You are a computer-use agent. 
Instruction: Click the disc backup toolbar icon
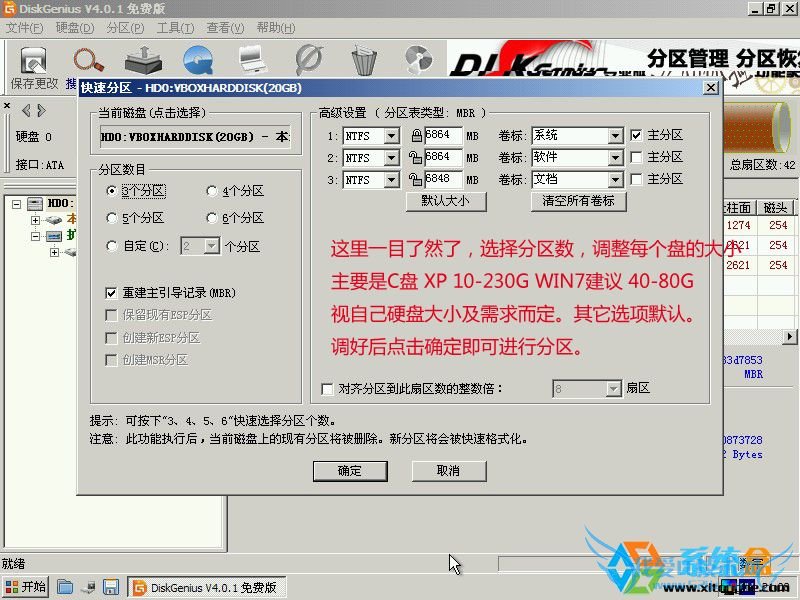(x=418, y=60)
